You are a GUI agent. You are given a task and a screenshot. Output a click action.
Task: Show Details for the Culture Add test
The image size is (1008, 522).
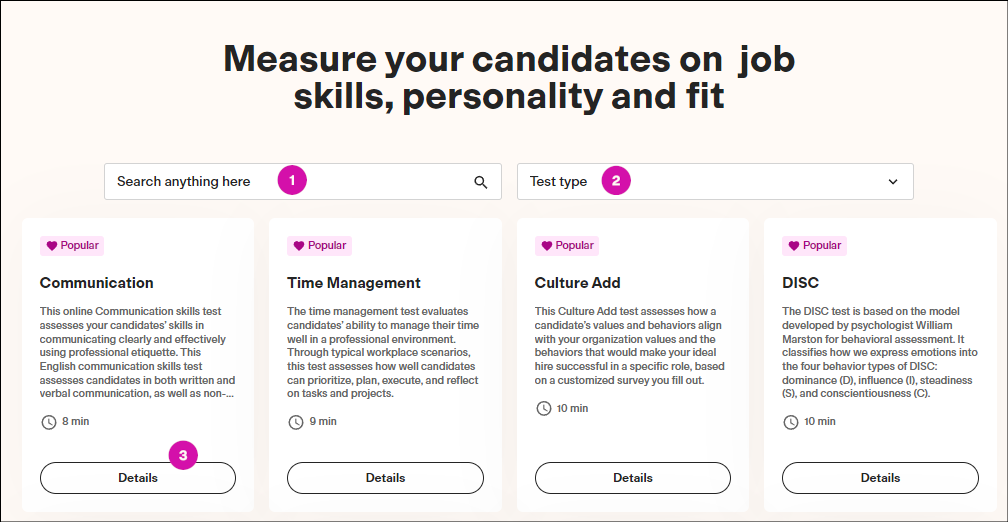[x=633, y=478]
